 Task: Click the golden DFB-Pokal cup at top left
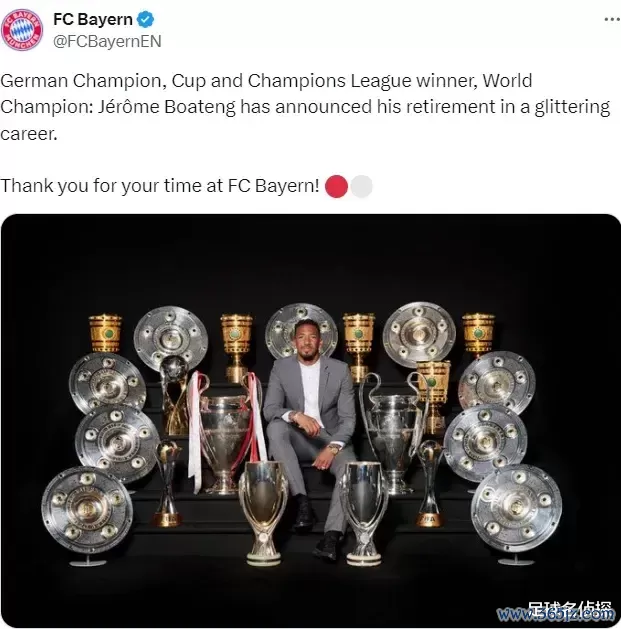pos(105,334)
